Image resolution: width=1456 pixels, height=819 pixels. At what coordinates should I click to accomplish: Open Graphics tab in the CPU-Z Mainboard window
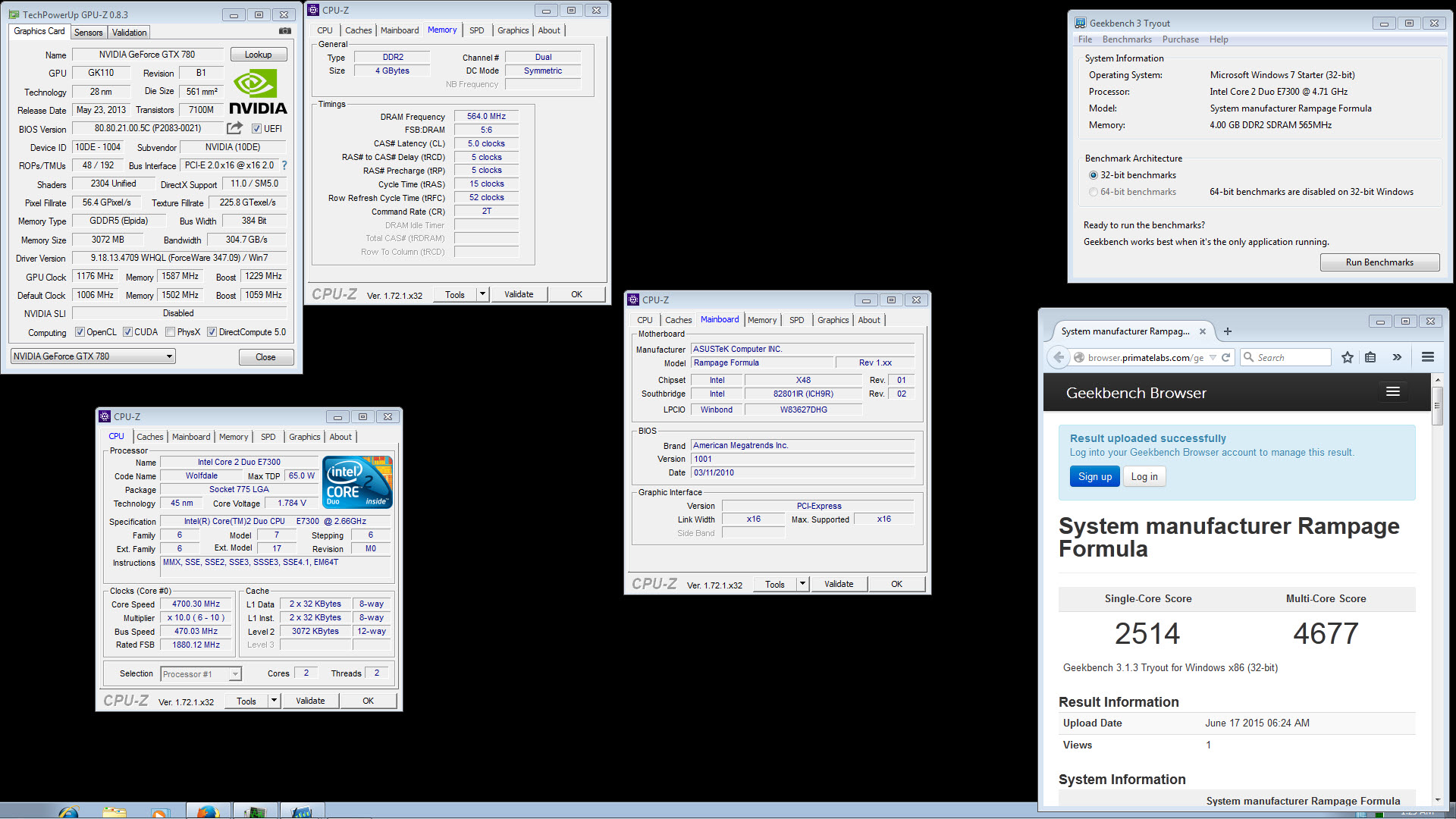pyautogui.click(x=833, y=320)
